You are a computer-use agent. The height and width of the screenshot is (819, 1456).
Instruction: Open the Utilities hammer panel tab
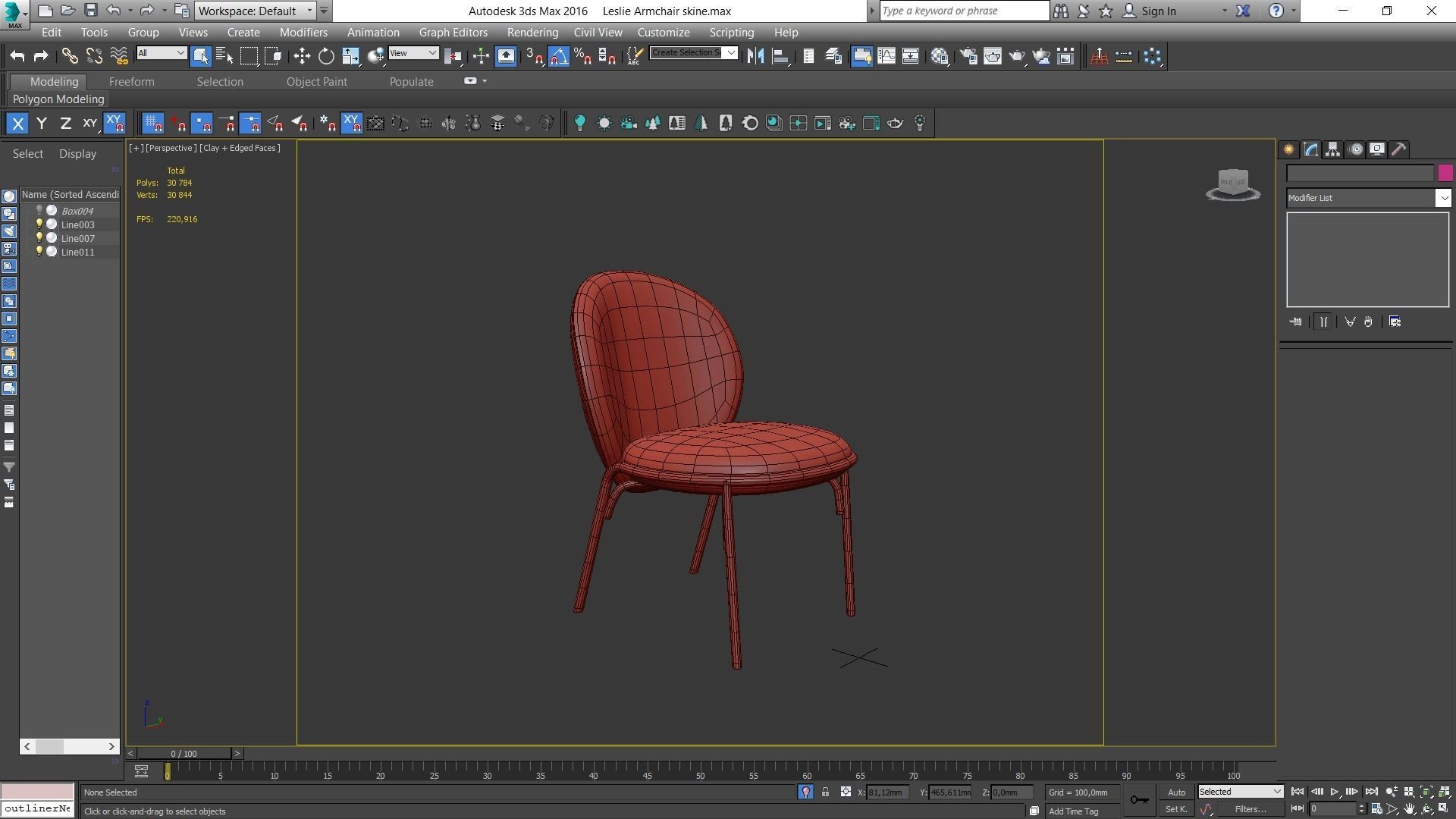1399,149
